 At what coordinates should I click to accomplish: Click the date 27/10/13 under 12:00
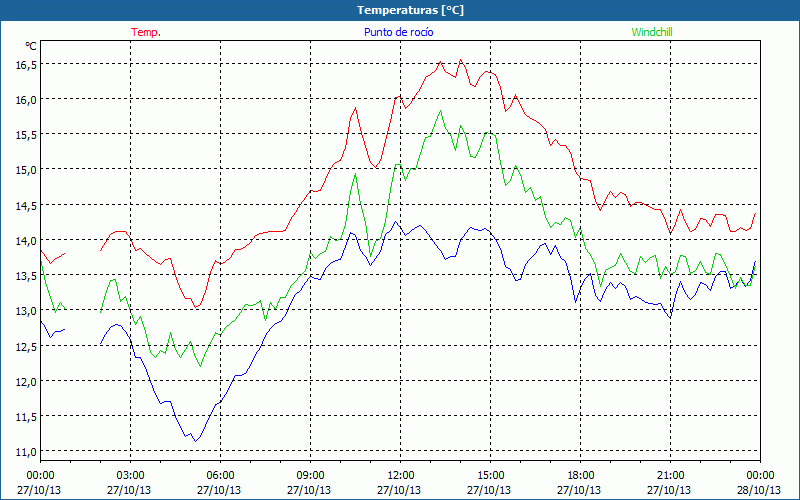(399, 490)
